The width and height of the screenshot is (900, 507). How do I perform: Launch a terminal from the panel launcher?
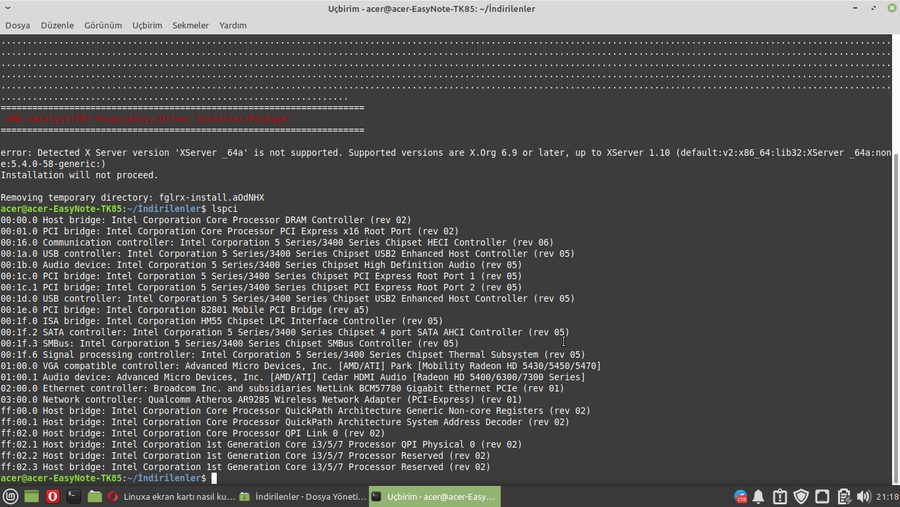(73, 497)
